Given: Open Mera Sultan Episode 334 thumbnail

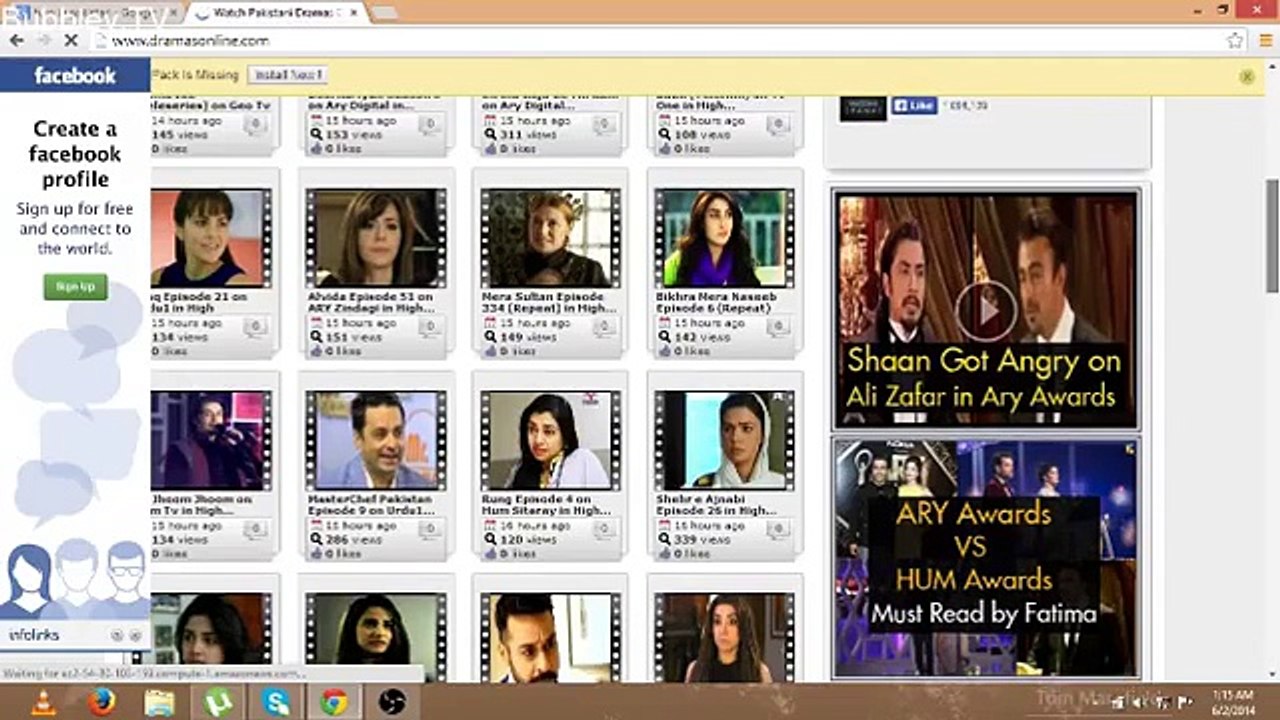Looking at the screenshot, I should (x=550, y=238).
